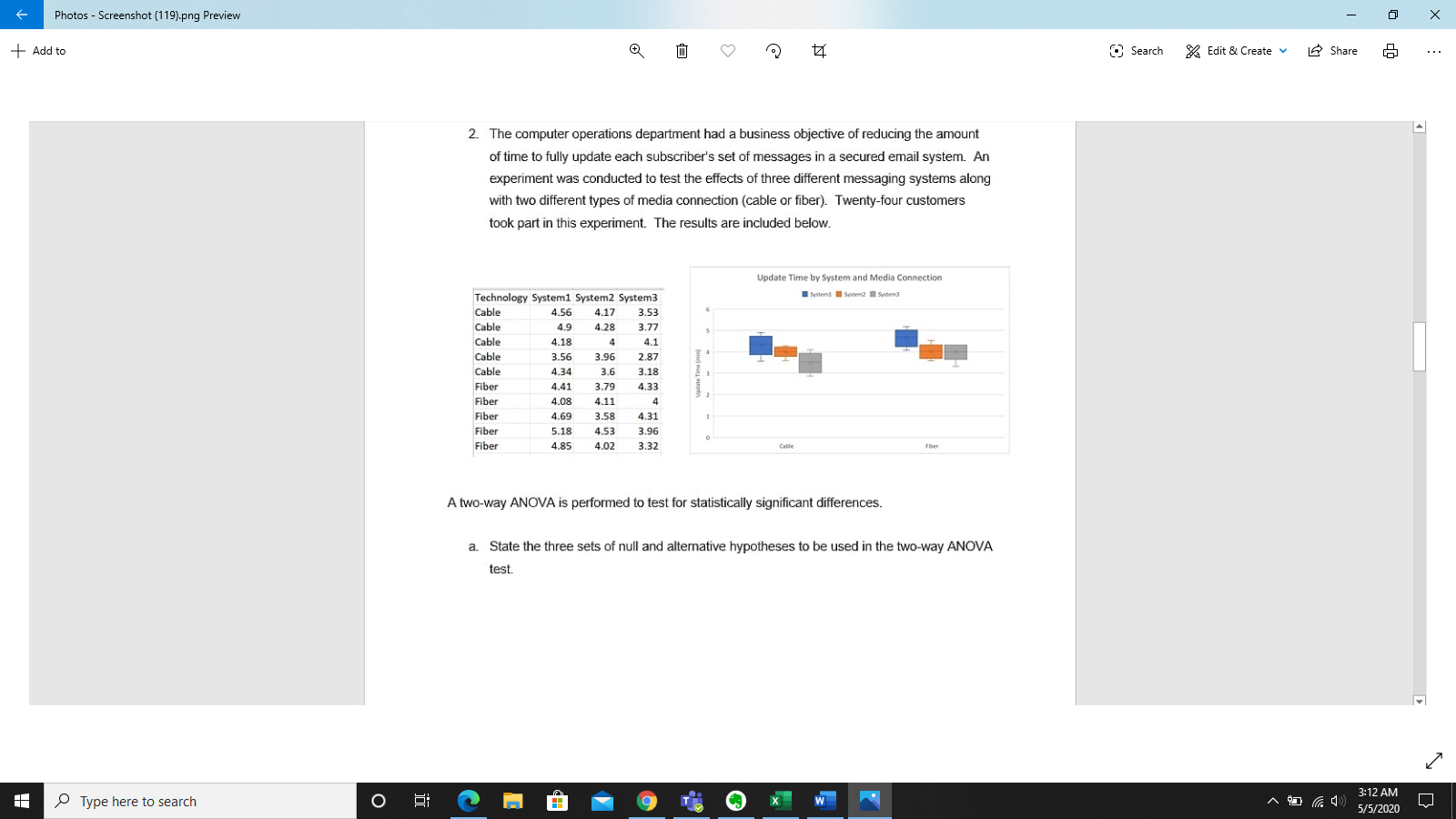Show hidden tray icons with the chevron

pyautogui.click(x=1272, y=801)
